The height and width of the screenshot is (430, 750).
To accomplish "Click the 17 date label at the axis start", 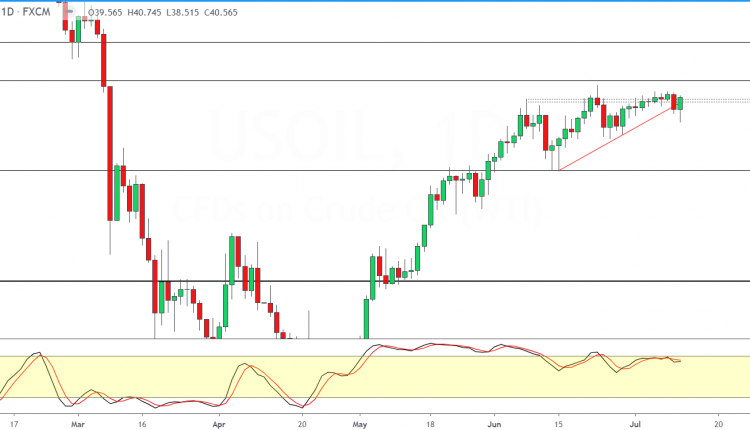I will (x=14, y=424).
